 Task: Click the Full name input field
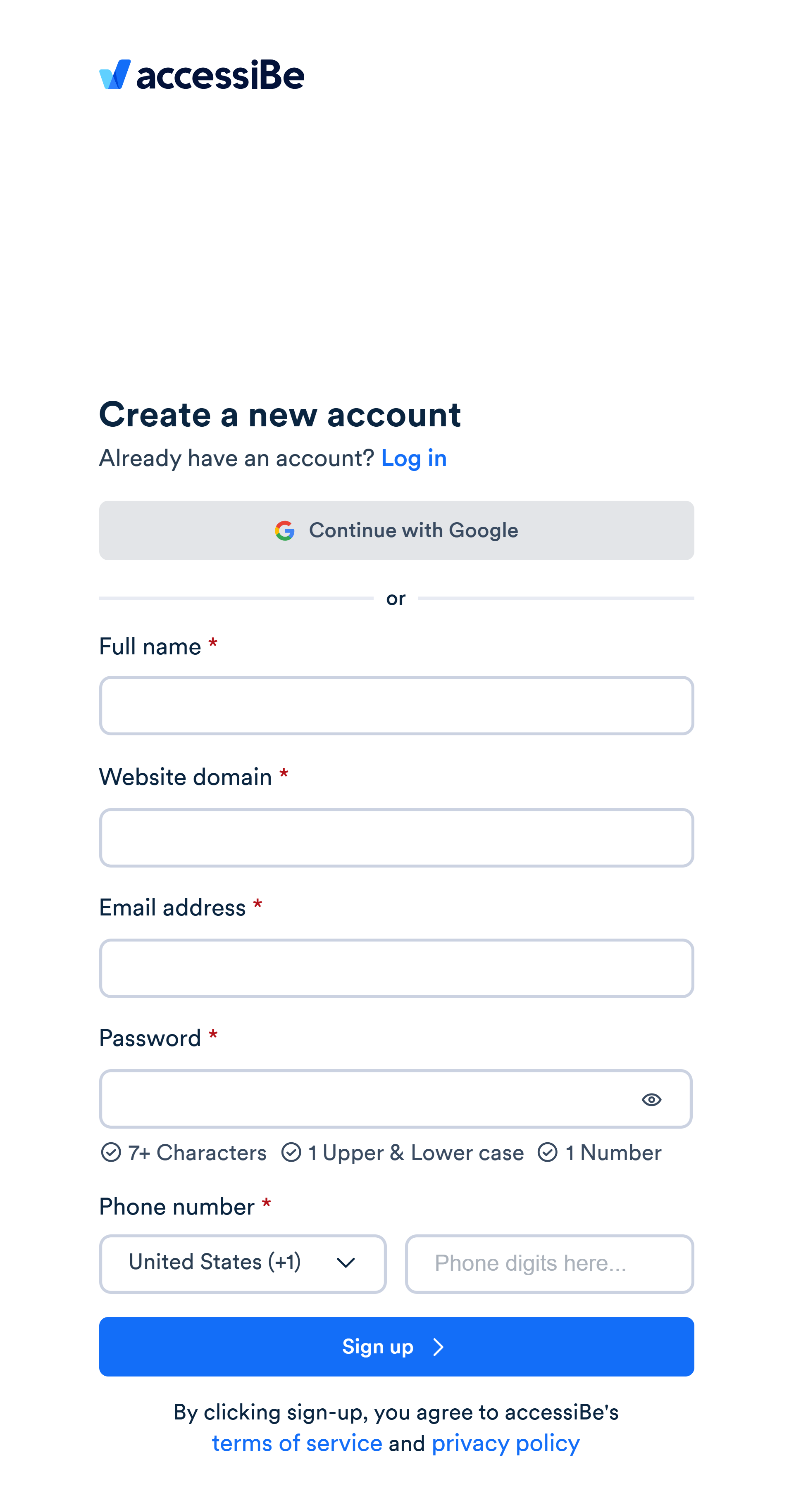point(396,705)
